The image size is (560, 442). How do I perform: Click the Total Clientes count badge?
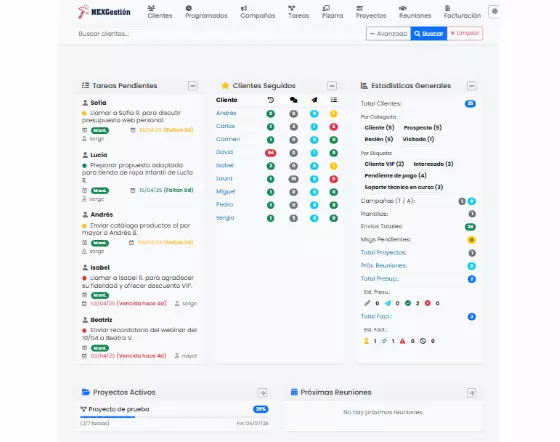(x=470, y=104)
